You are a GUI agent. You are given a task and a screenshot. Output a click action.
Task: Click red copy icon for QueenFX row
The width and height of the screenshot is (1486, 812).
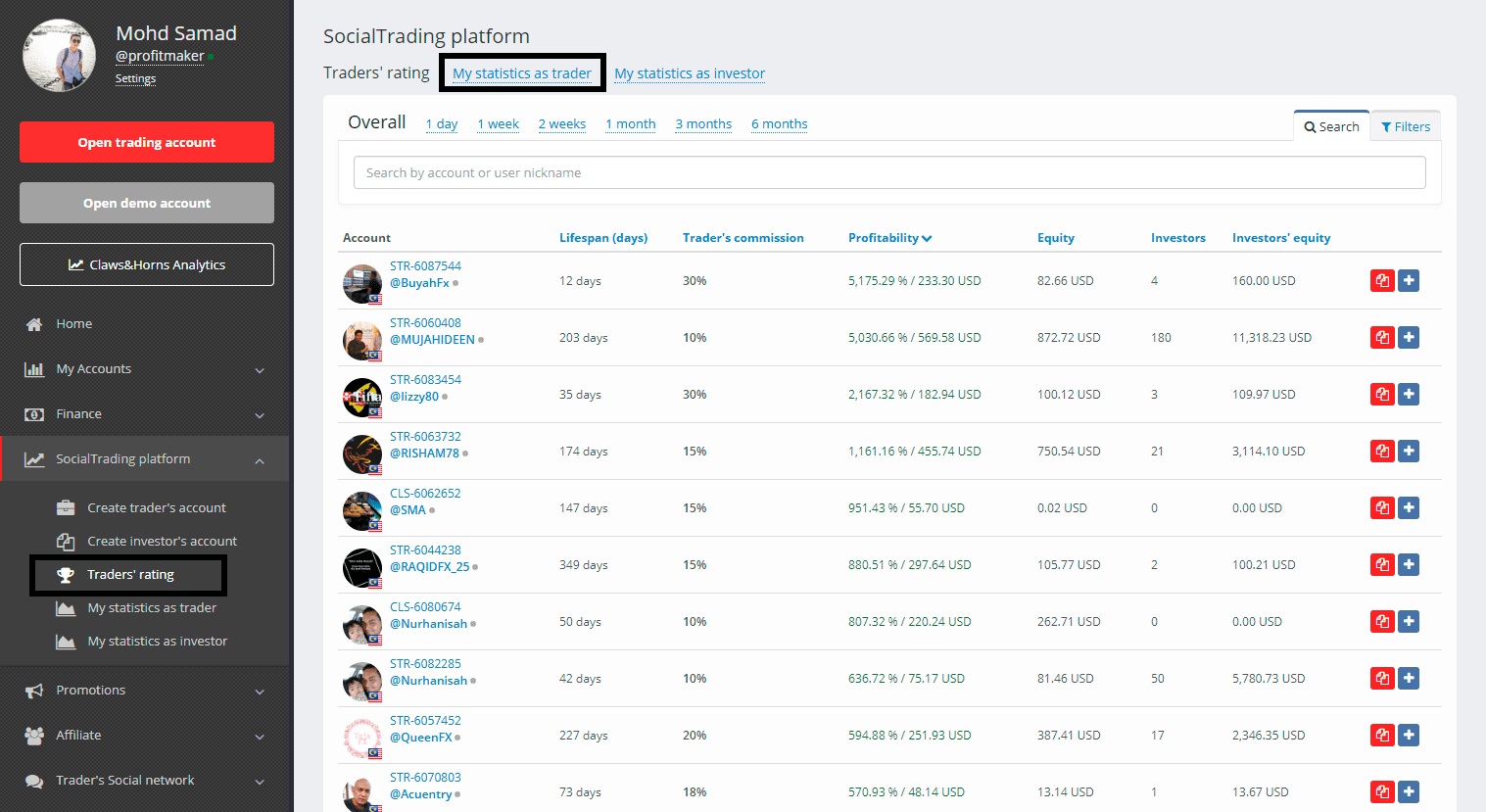click(x=1382, y=736)
